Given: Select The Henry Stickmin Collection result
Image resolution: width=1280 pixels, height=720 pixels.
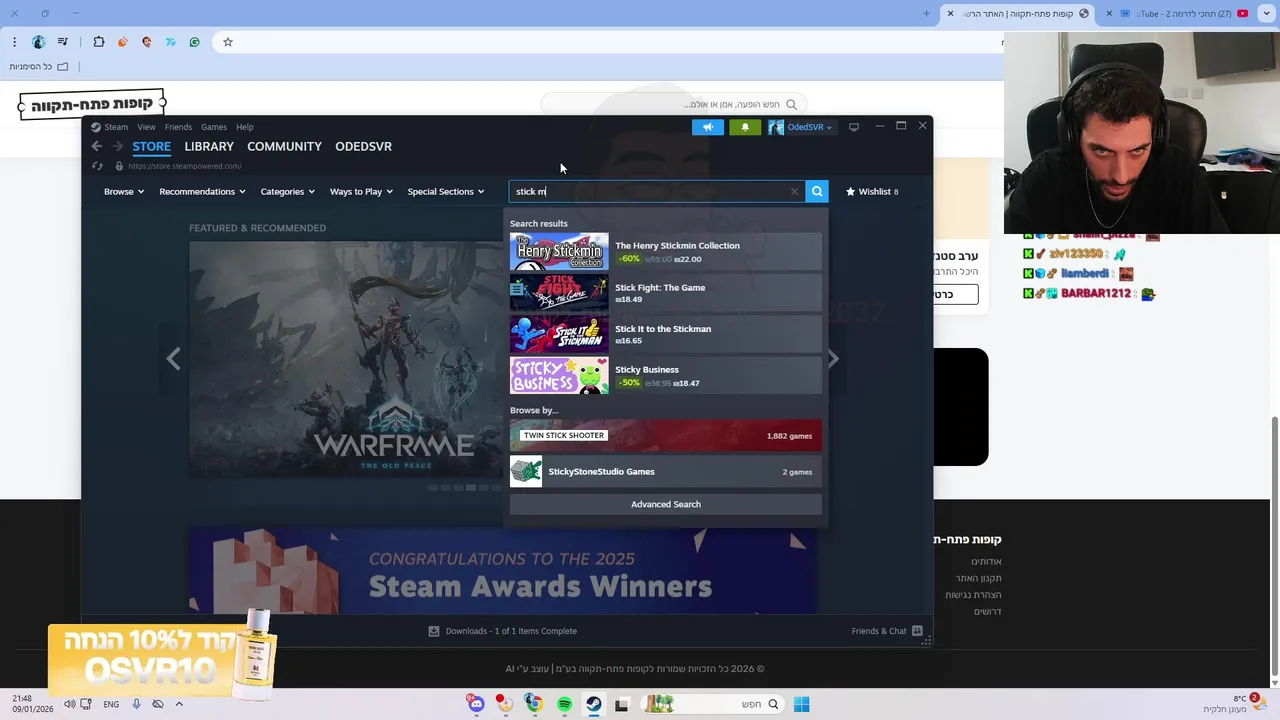Looking at the screenshot, I should click(x=666, y=252).
